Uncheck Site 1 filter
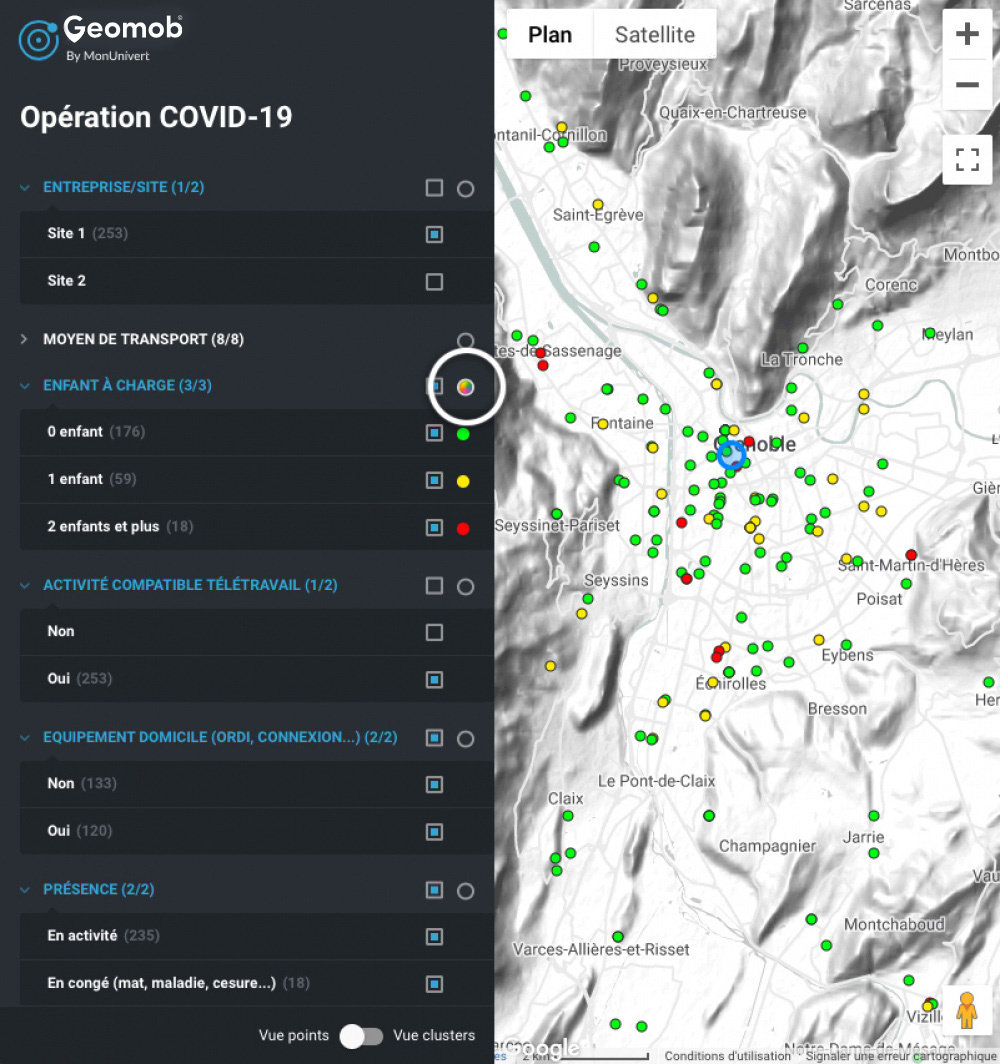 [x=434, y=235]
